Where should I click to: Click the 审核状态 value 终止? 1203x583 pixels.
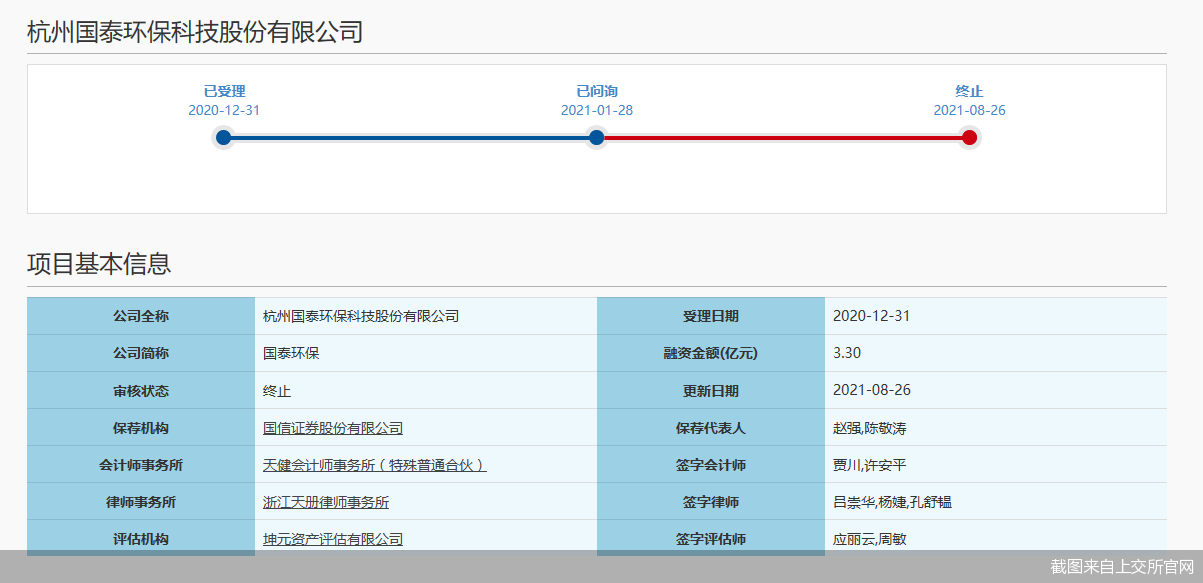pos(277,391)
